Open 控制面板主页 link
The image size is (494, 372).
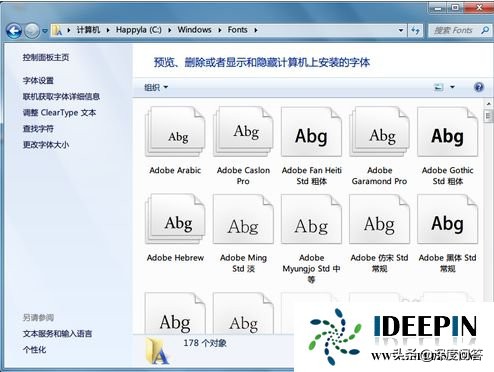46,57
